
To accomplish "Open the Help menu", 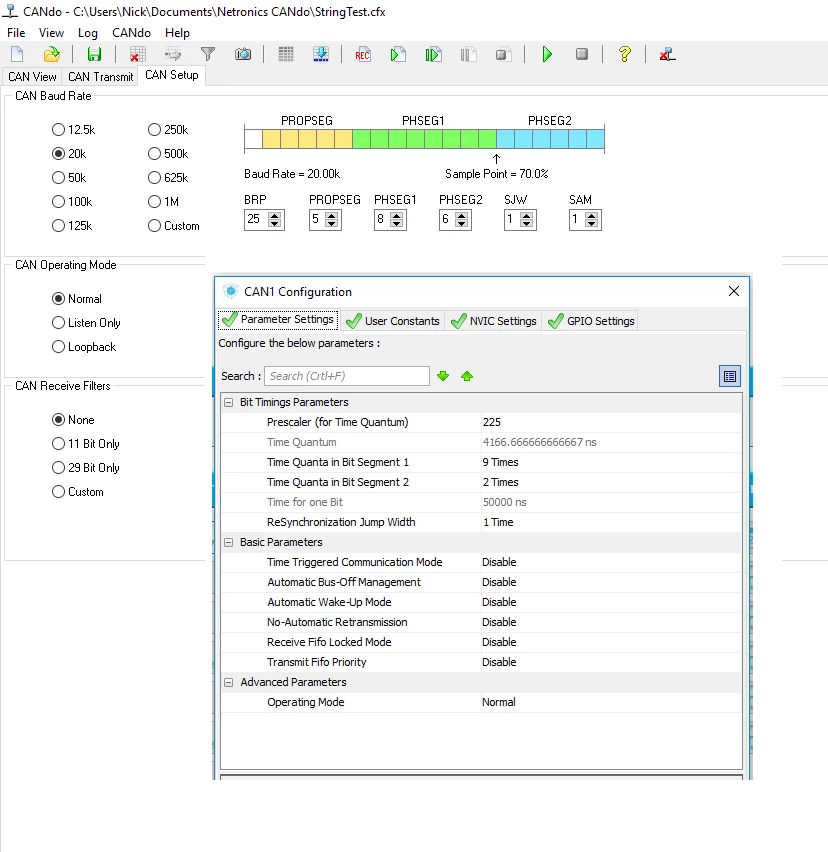I will [177, 33].
